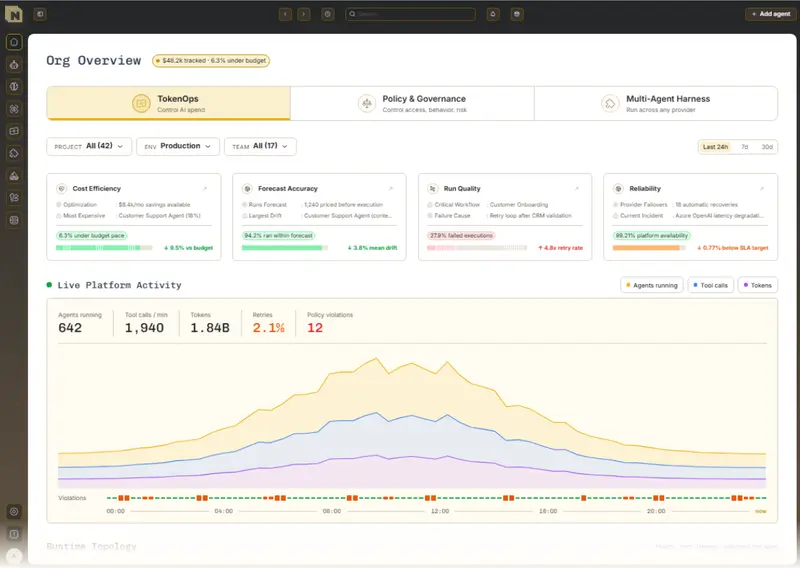Click the 99.21% platform availability badge
This screenshot has width=800, height=568.
(652, 236)
